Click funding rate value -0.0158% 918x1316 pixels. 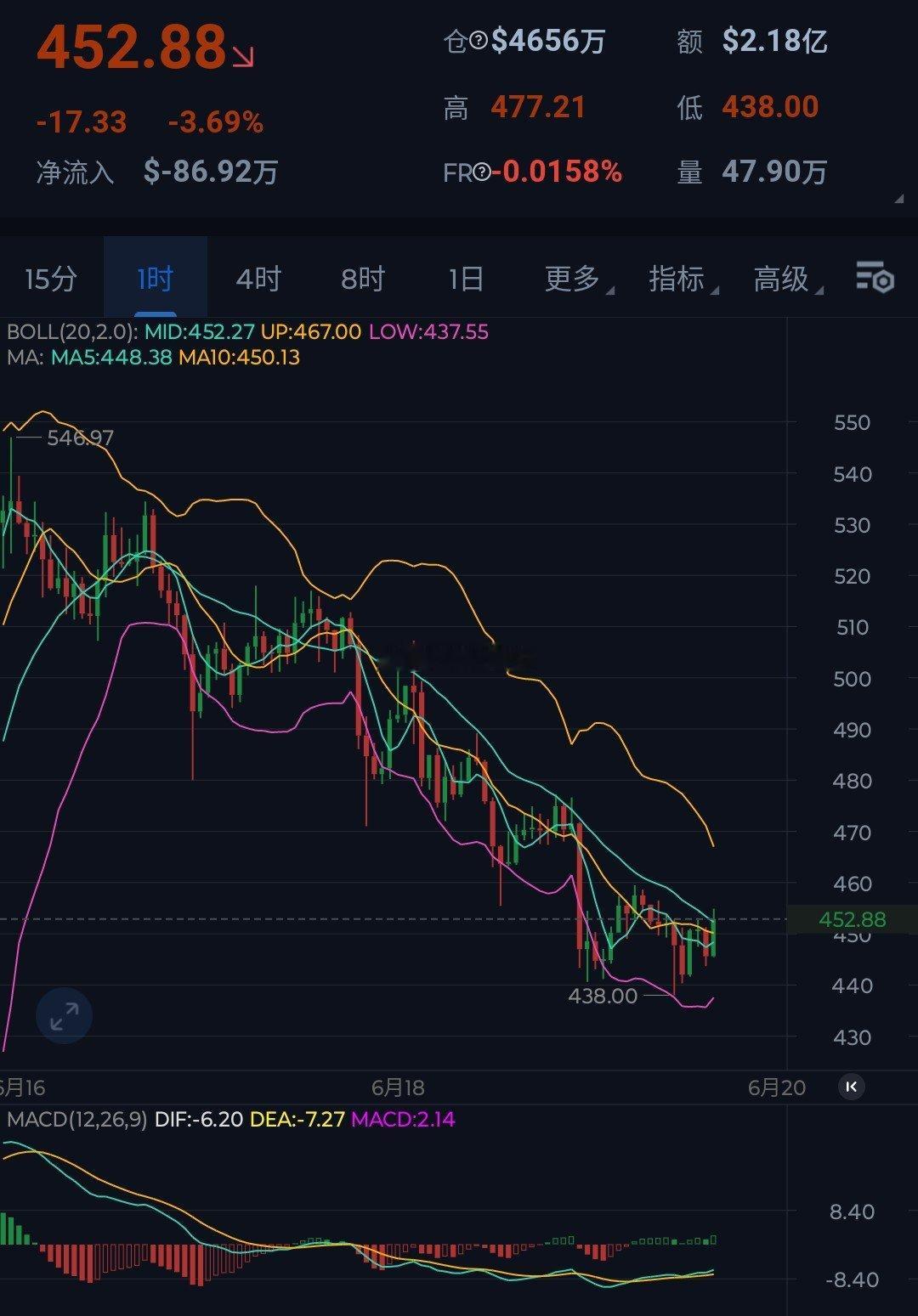[x=558, y=172]
